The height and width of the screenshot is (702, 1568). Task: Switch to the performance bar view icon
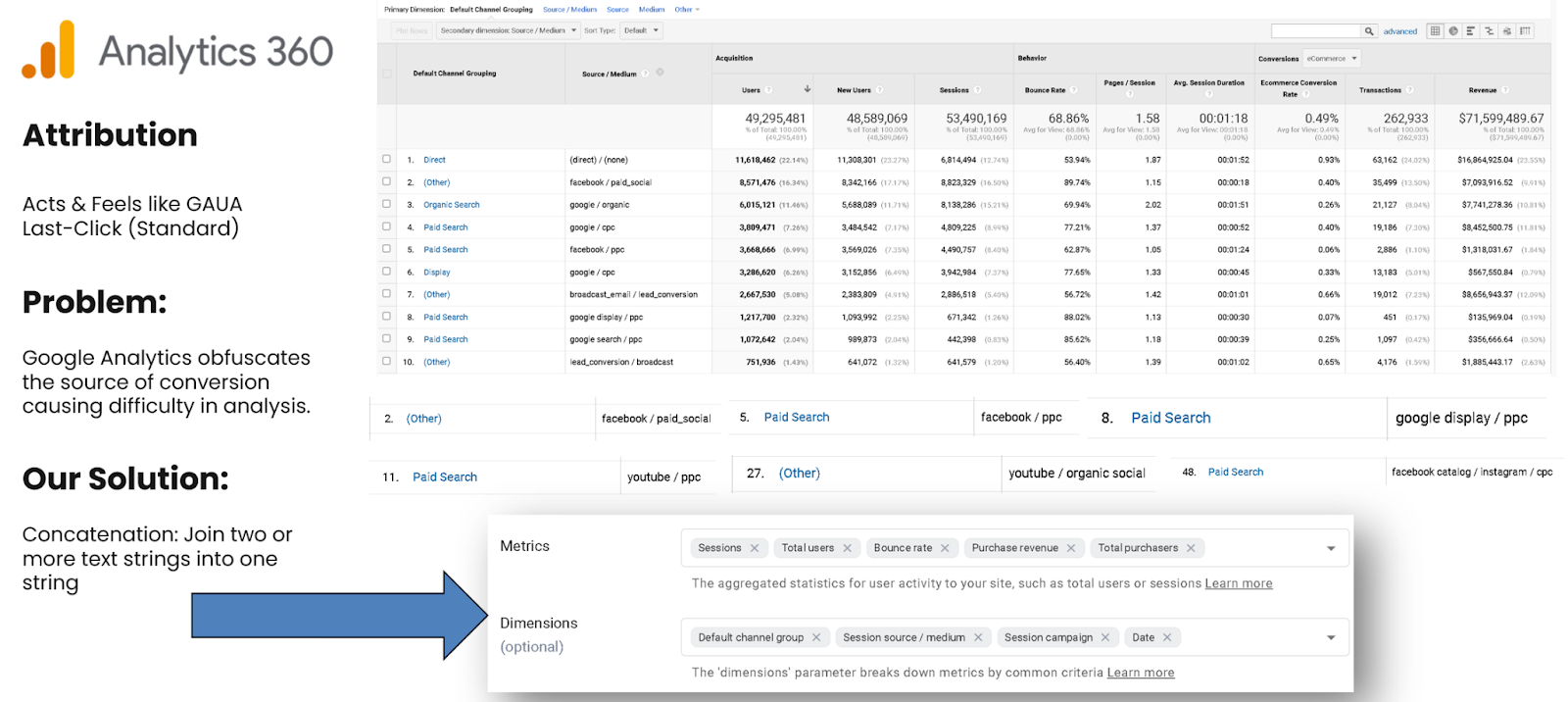tap(1471, 31)
